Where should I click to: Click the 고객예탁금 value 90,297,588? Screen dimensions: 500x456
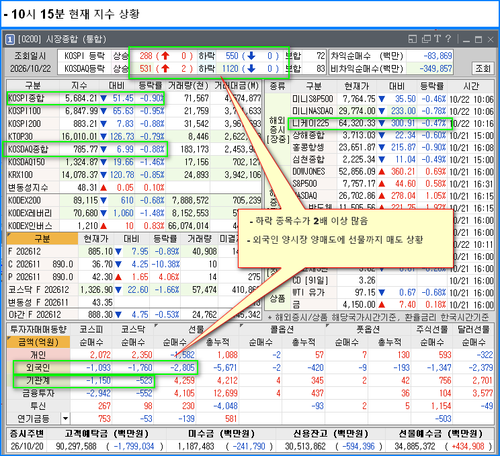[76, 446]
